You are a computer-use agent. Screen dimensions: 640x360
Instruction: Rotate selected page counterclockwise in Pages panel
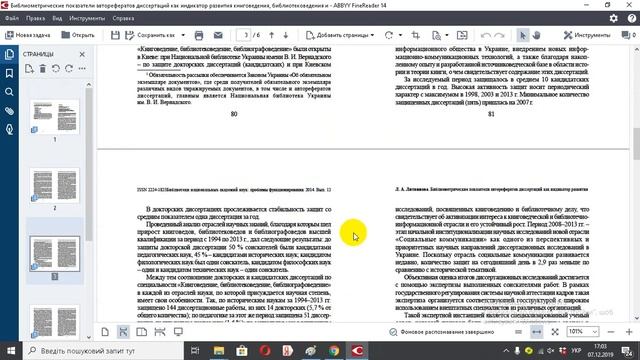56,69
